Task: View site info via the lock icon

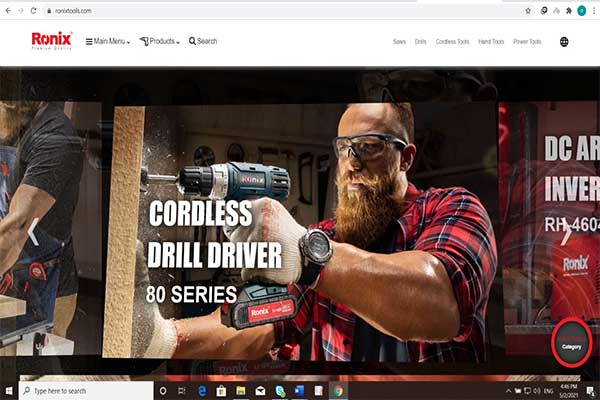Action: [x=49, y=11]
